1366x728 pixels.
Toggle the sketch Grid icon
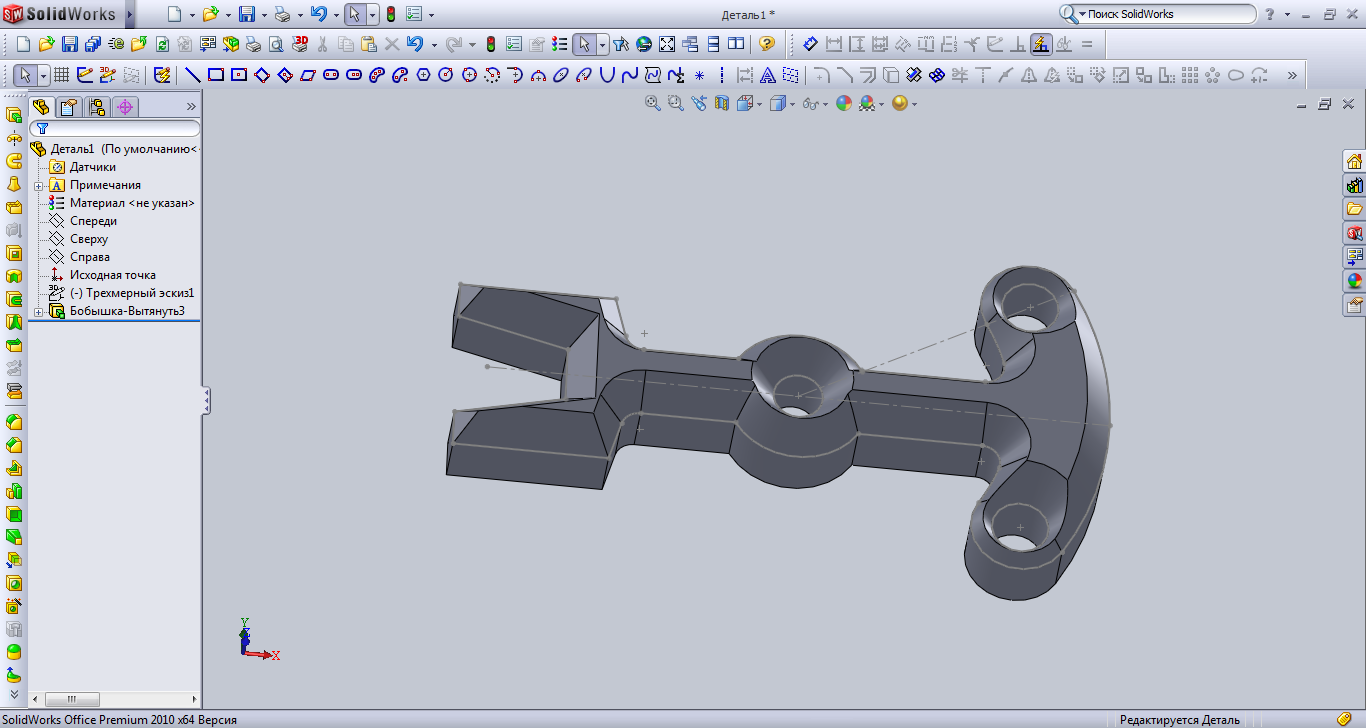point(61,75)
